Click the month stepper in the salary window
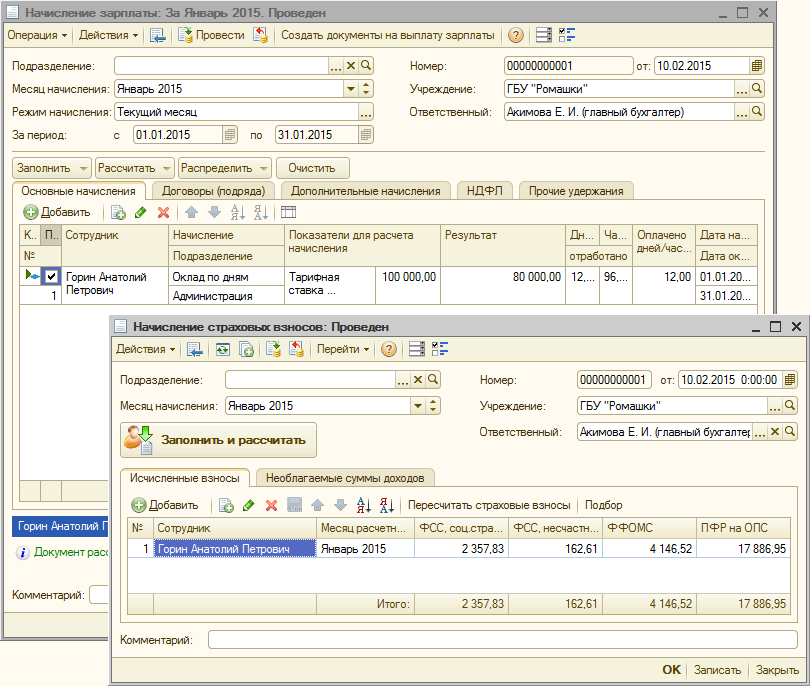This screenshot has width=810, height=686. [366, 89]
